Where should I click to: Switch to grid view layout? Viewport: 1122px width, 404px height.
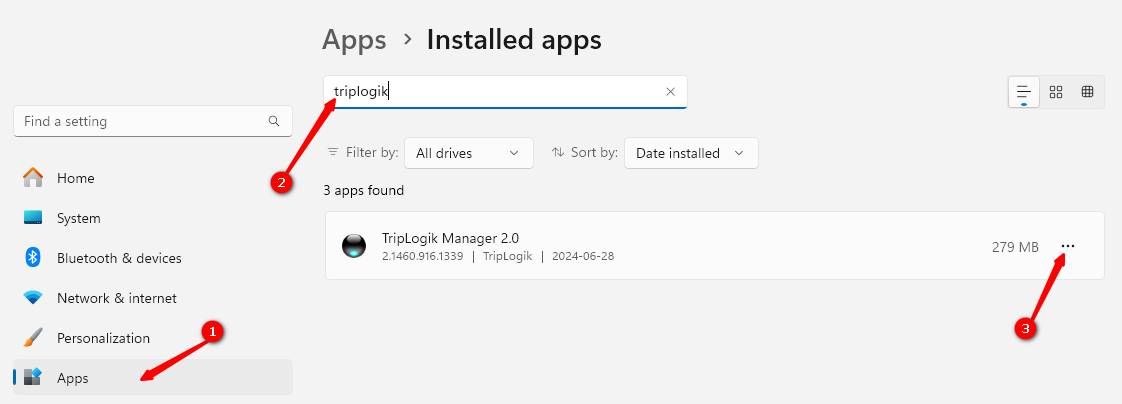1055,92
